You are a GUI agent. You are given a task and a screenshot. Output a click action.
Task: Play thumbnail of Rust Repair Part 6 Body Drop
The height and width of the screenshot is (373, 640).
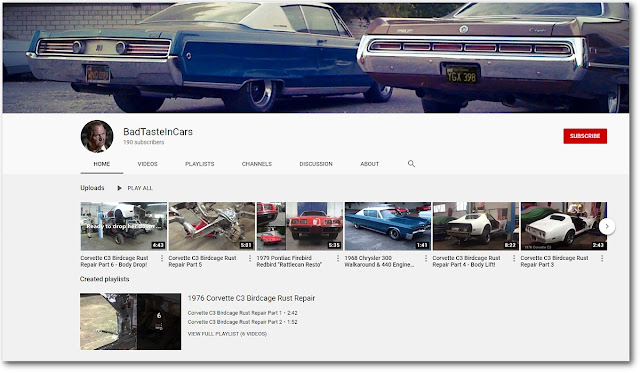pyautogui.click(x=124, y=226)
